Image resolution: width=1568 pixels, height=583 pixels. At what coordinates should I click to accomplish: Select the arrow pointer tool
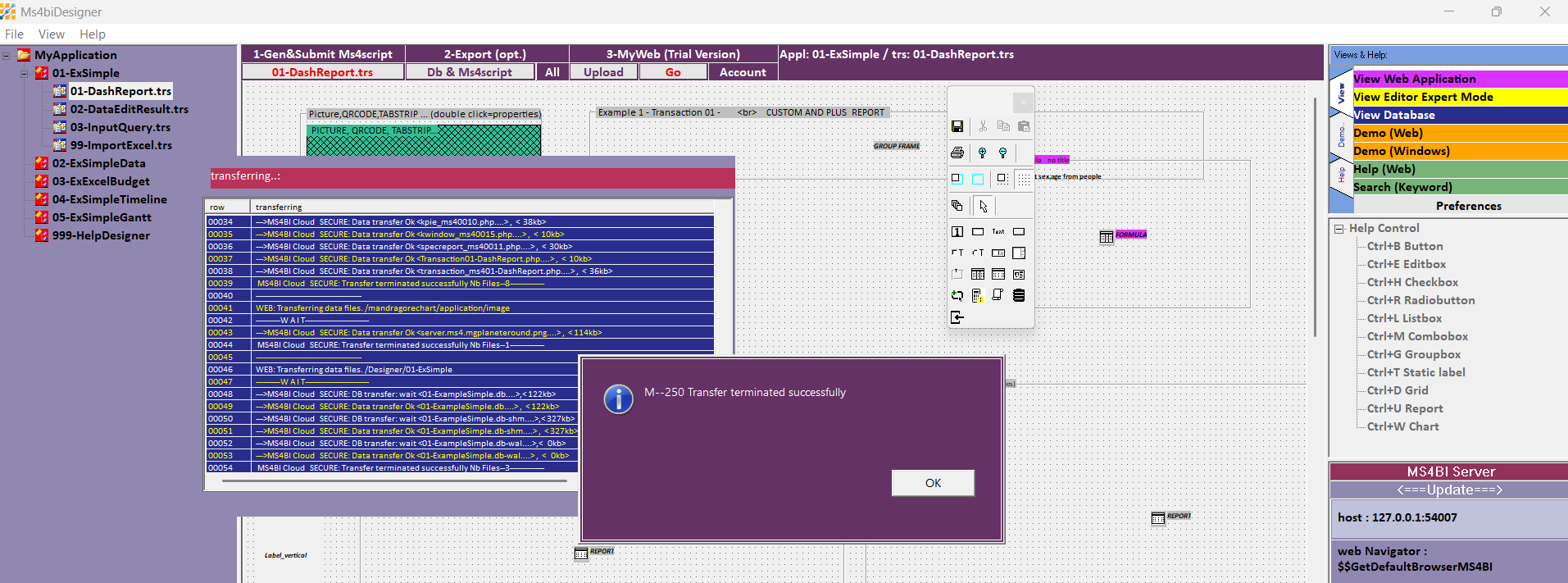[x=983, y=206]
